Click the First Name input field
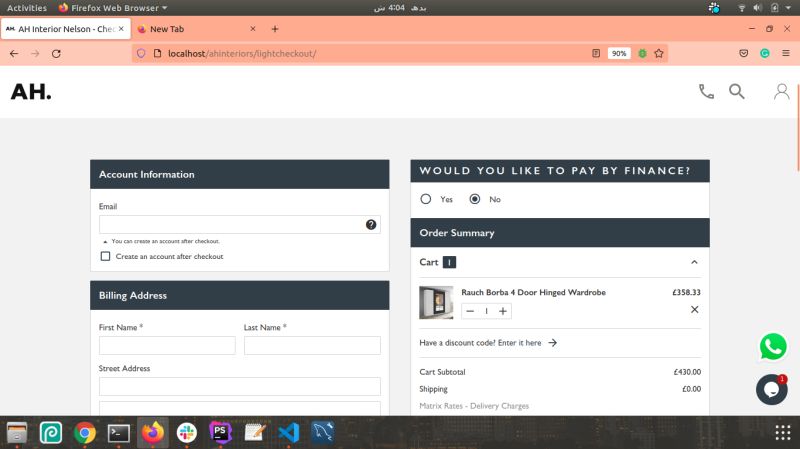 167,345
